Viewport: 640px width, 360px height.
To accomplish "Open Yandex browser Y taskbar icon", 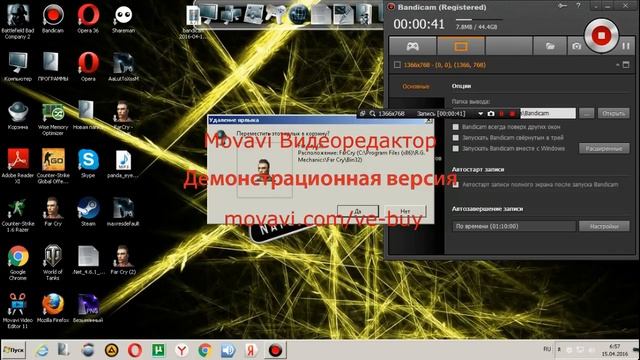I will [182, 350].
